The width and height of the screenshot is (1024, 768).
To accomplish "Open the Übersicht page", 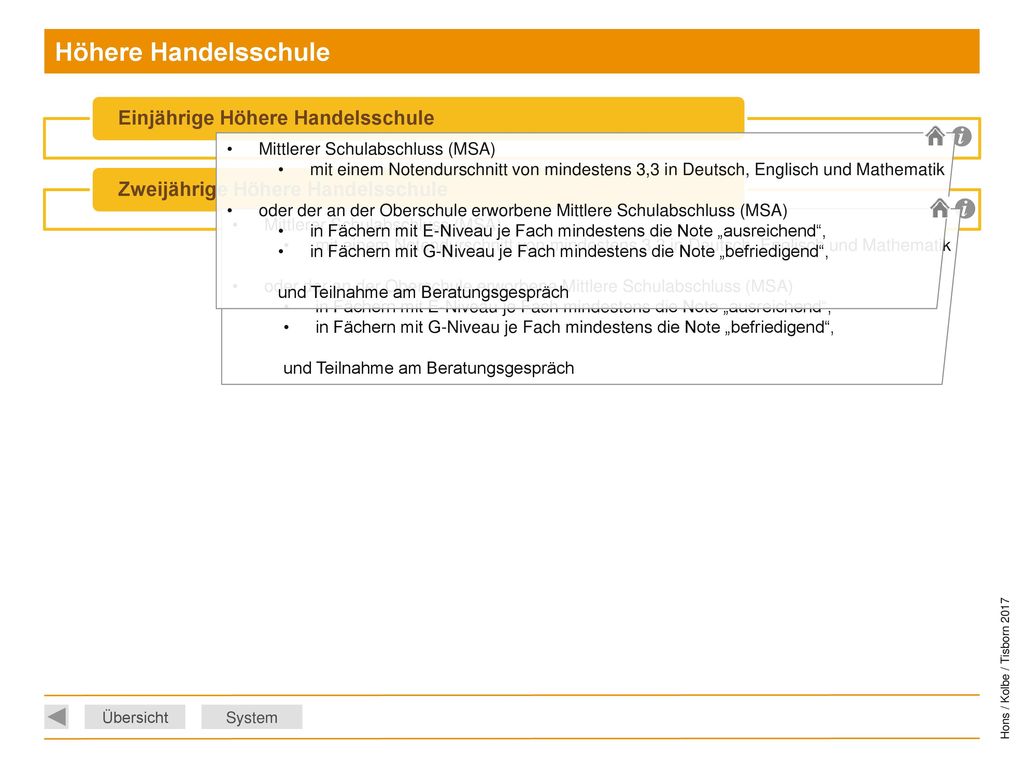I will click(x=135, y=717).
